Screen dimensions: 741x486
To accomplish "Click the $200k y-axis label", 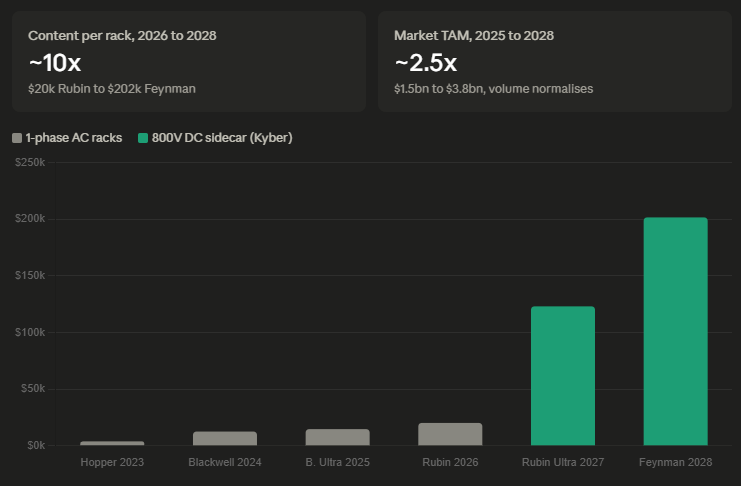I will tap(30, 218).
